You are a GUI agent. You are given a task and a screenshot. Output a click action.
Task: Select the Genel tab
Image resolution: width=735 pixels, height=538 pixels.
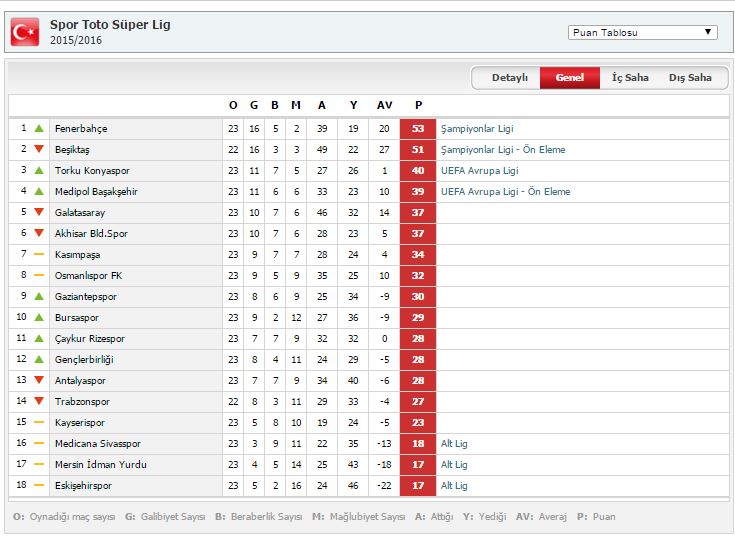(x=570, y=78)
